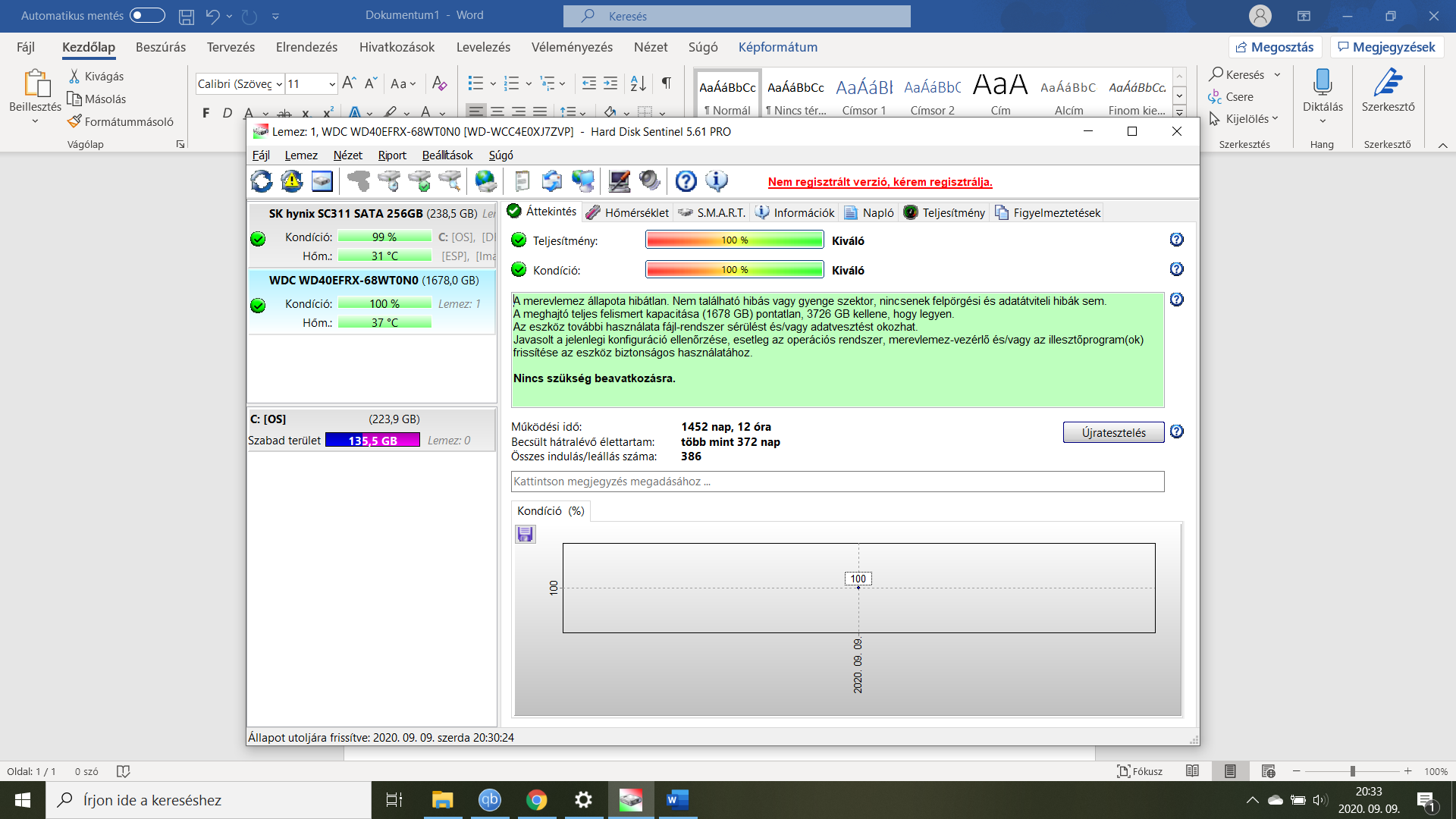This screenshot has width=1456, height=819.
Task: Click Word's decrease indent icon
Action: pyautogui.click(x=589, y=83)
